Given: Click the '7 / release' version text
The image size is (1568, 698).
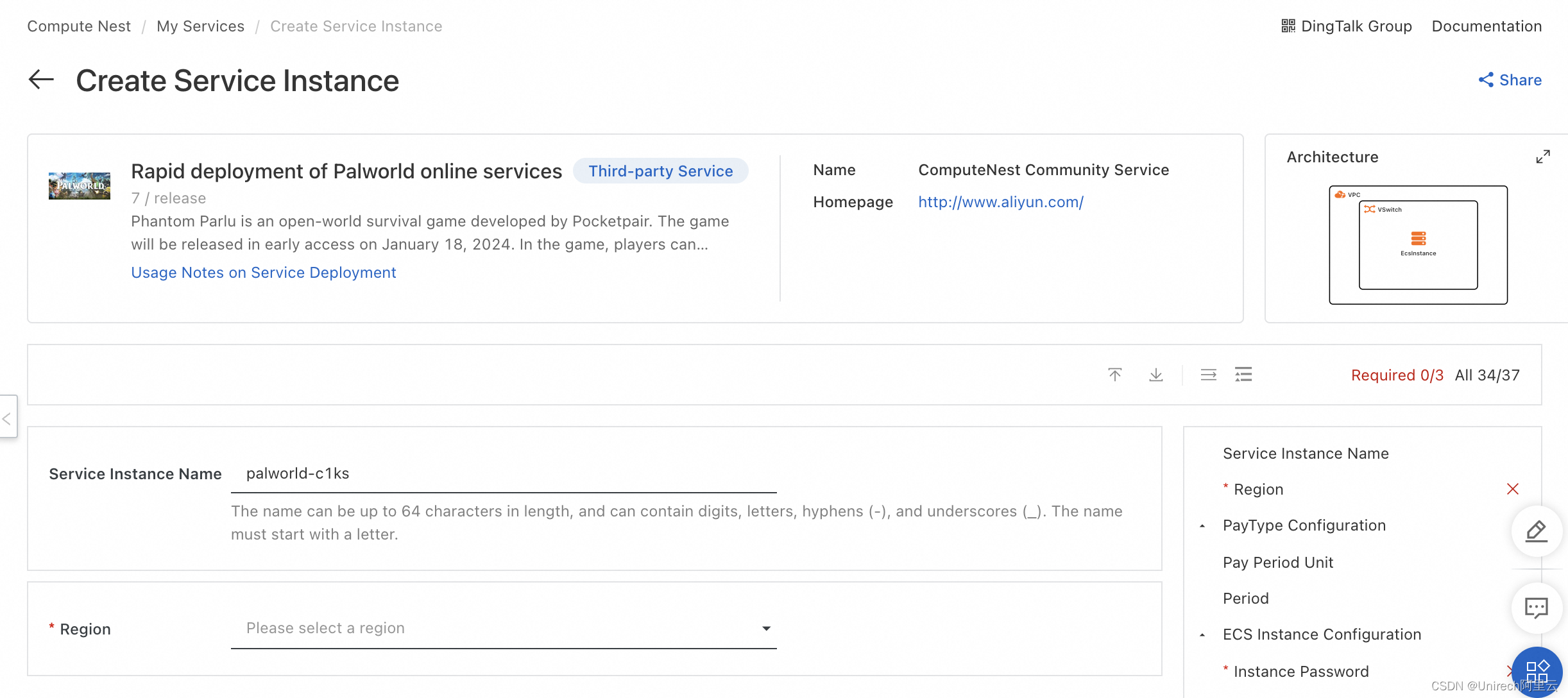Looking at the screenshot, I should click(169, 198).
